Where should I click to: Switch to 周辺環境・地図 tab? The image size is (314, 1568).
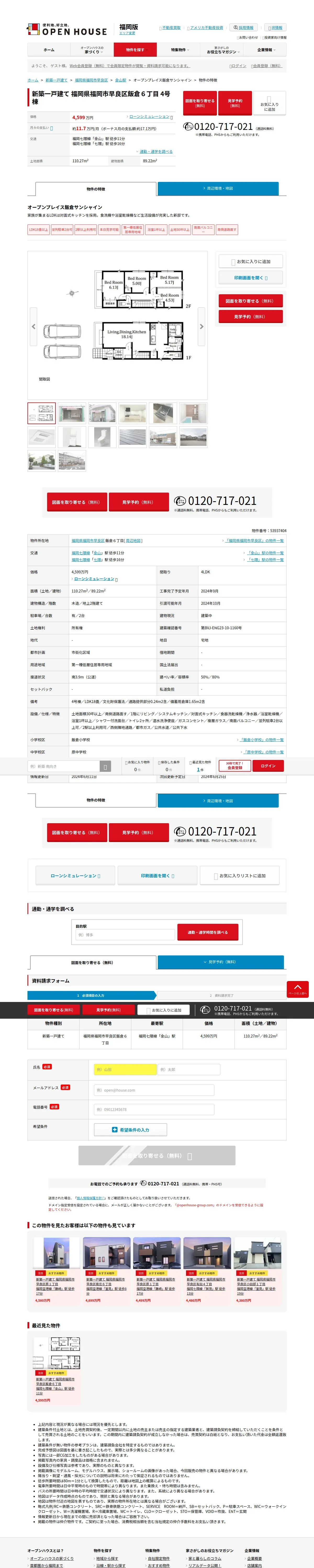(x=218, y=189)
